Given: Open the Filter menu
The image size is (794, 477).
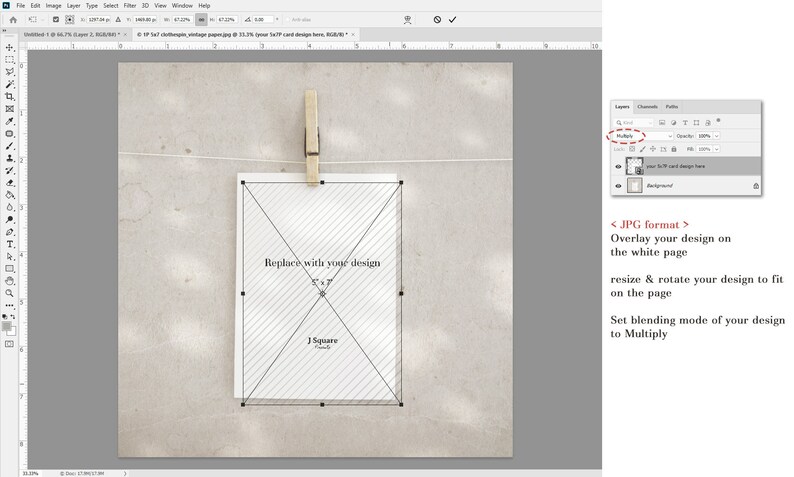Looking at the screenshot, I should (x=130, y=6).
